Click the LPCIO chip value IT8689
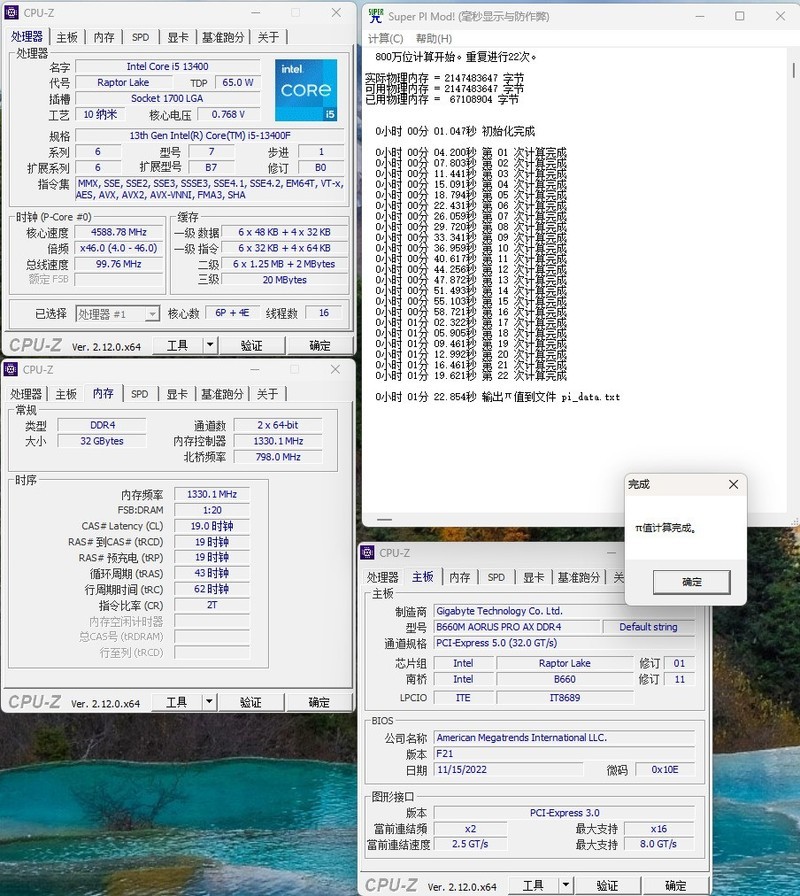Screen dimensions: 800x896 click(565, 698)
